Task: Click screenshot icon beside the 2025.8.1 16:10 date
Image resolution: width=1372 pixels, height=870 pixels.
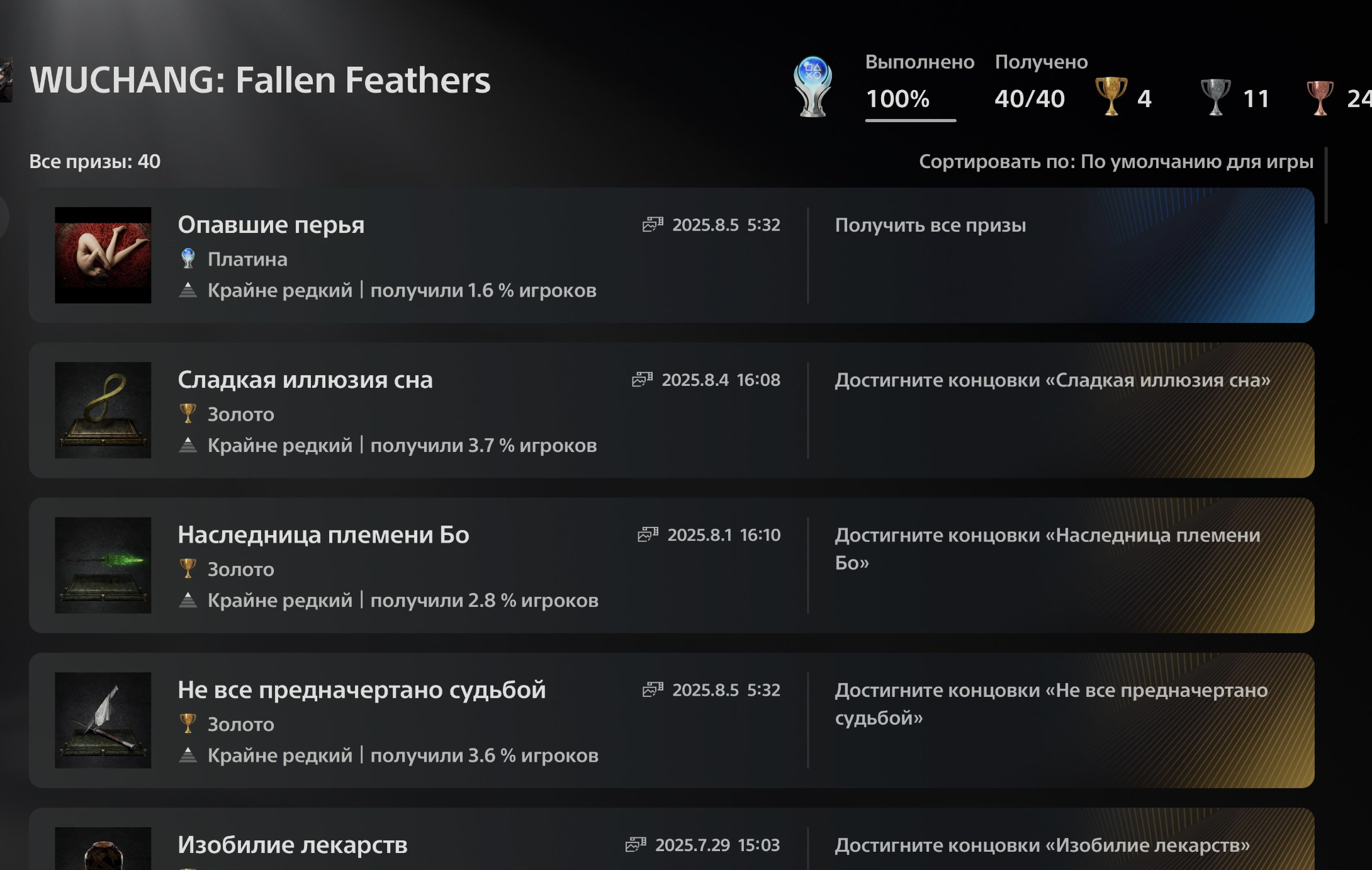Action: tap(648, 534)
